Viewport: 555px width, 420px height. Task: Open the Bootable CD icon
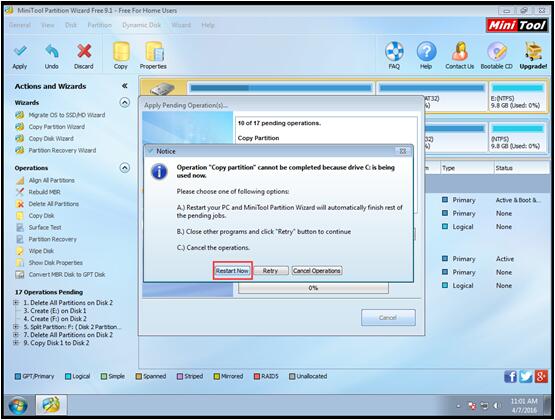pos(497,52)
